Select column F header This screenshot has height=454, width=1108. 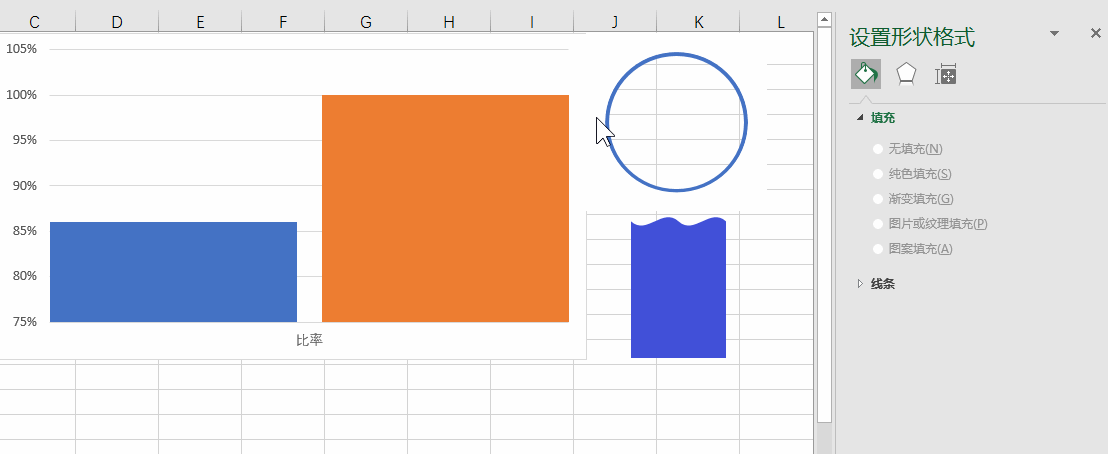pos(283,23)
